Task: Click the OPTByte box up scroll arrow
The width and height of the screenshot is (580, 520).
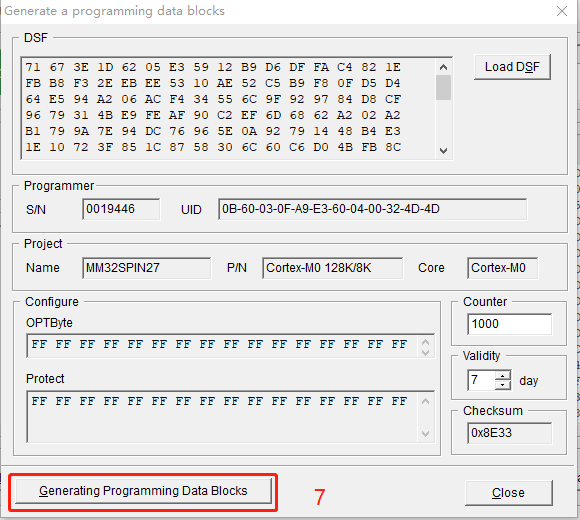Action: click(x=425, y=342)
